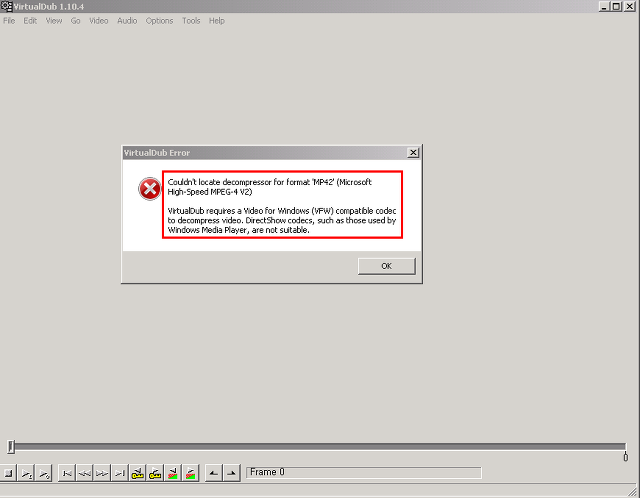Open the Help menu

217,20
